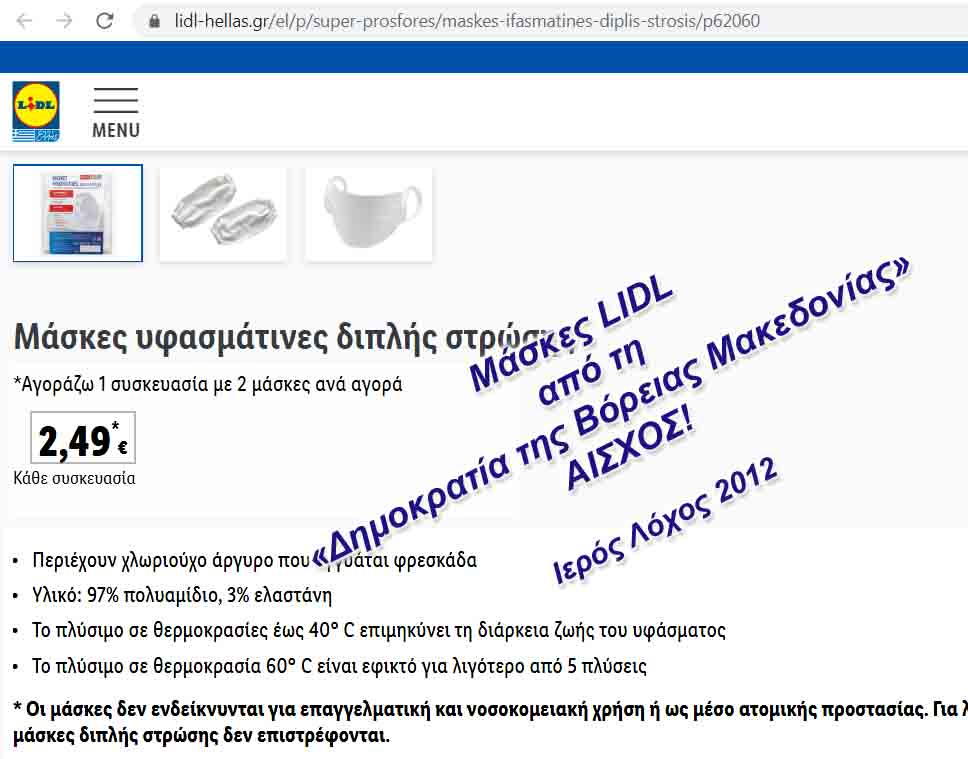Reload the page with the refresh icon
The image size is (968, 759).
(x=104, y=21)
